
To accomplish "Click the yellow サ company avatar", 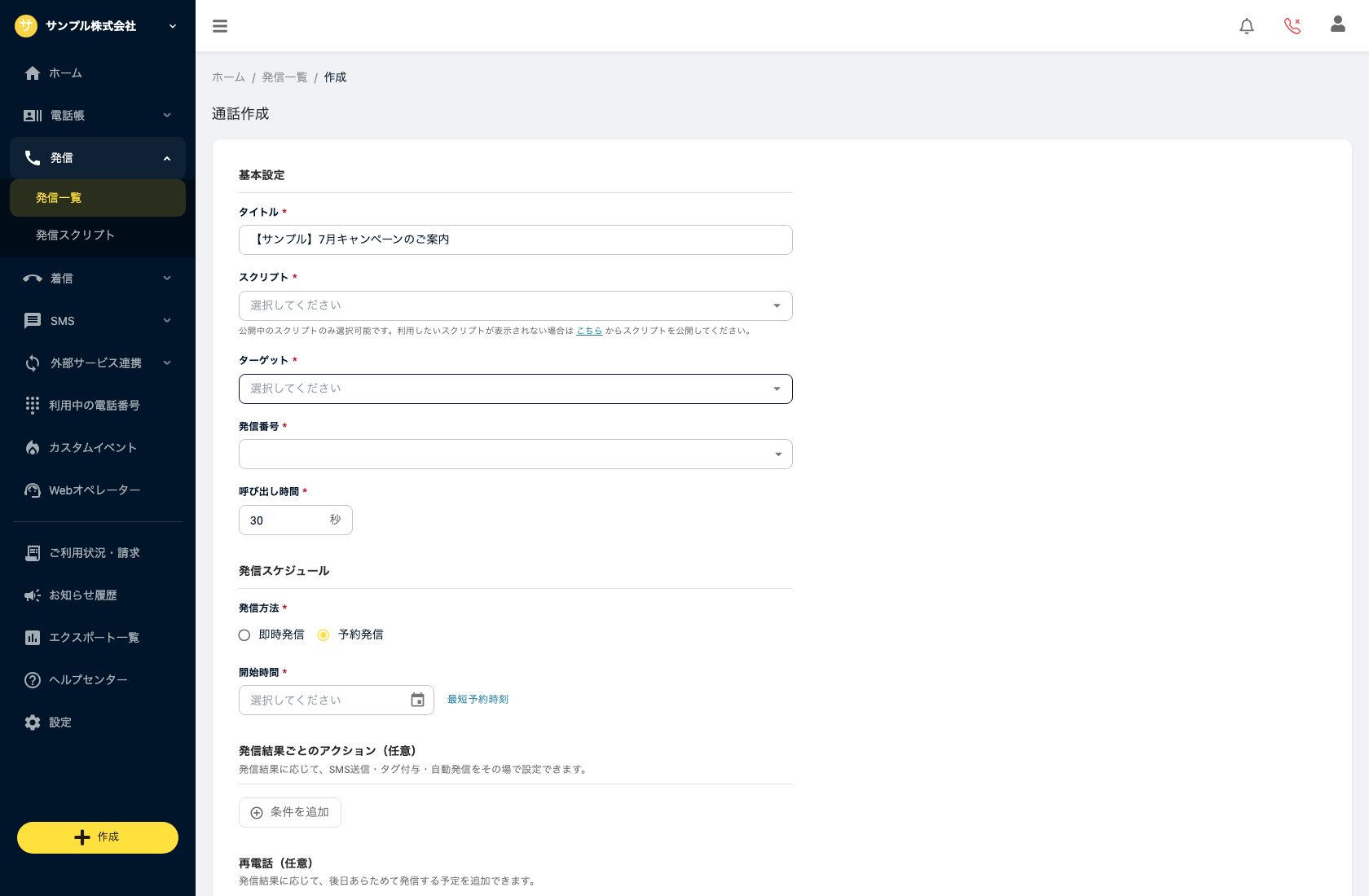I will pos(26,26).
